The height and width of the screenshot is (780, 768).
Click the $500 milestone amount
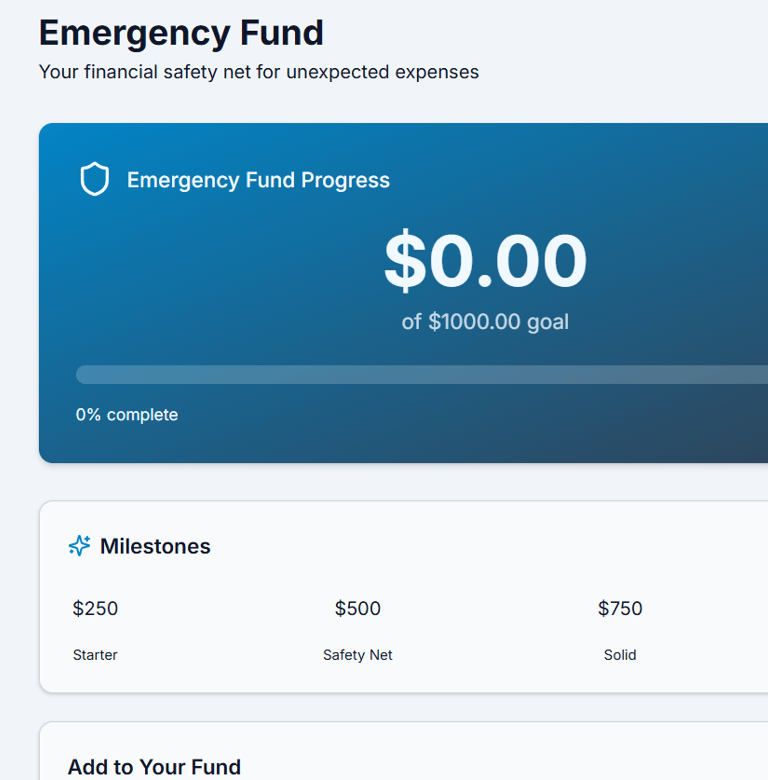pos(358,608)
